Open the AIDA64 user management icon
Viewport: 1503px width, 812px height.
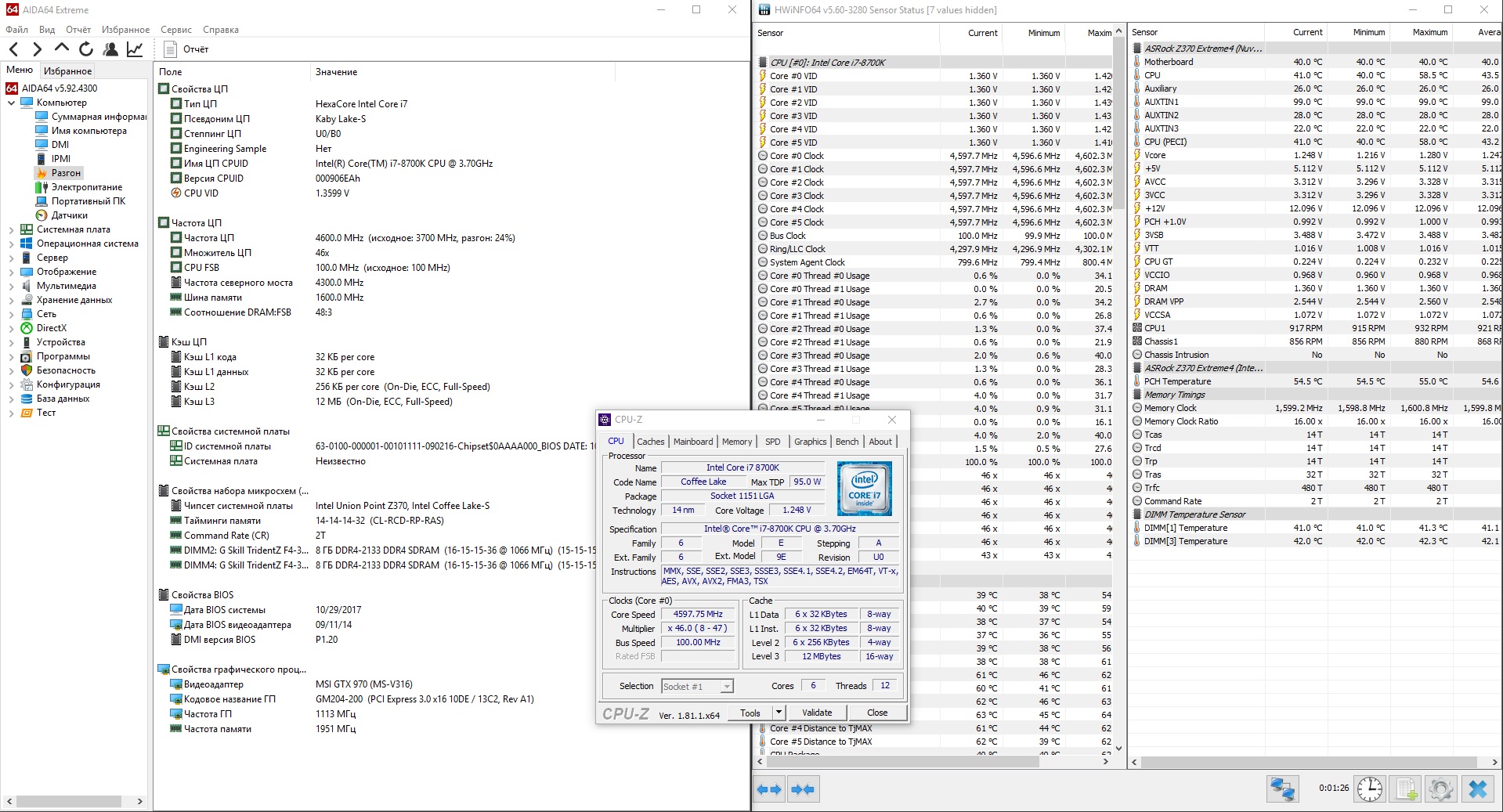click(x=110, y=49)
